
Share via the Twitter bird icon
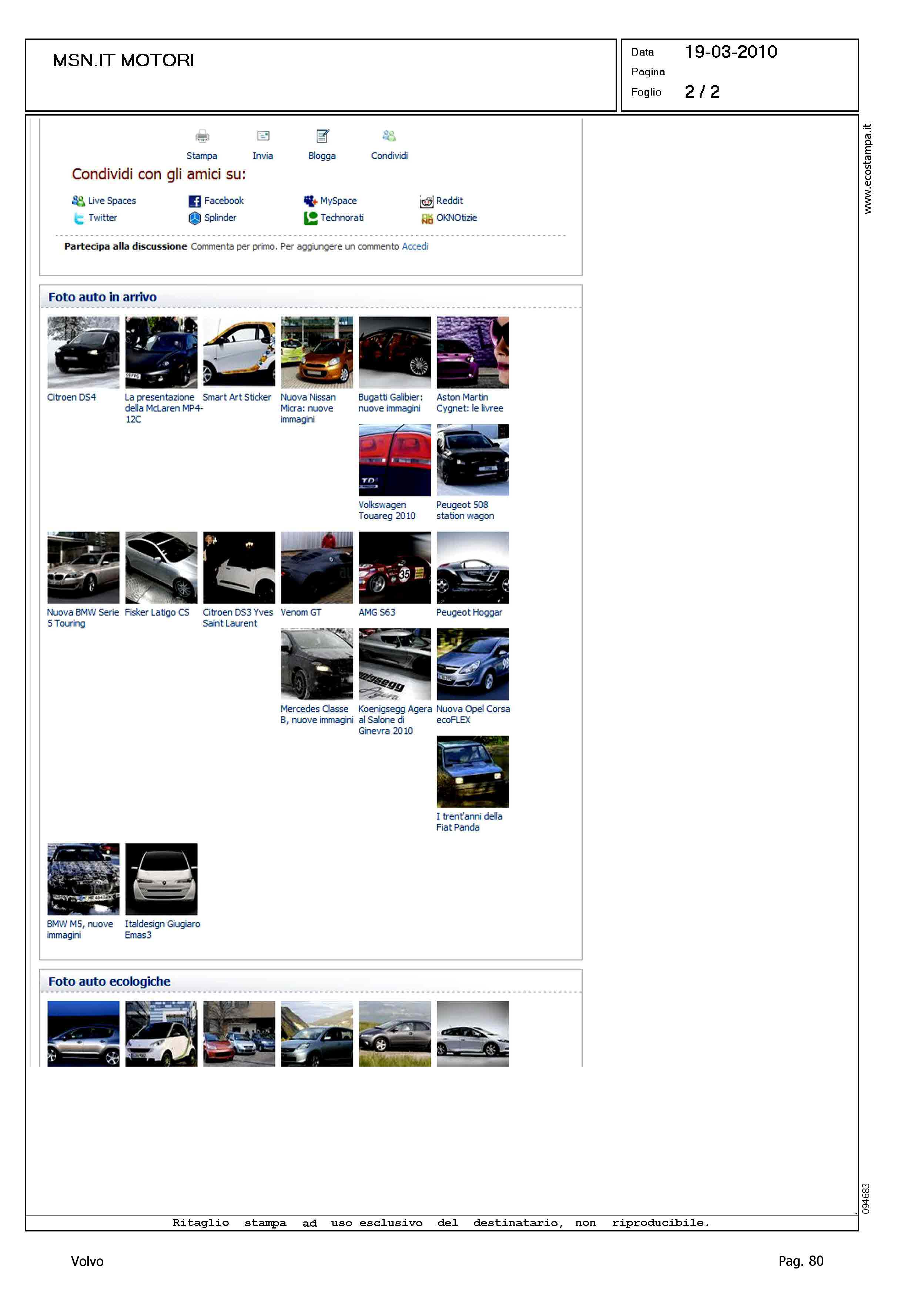click(x=78, y=218)
